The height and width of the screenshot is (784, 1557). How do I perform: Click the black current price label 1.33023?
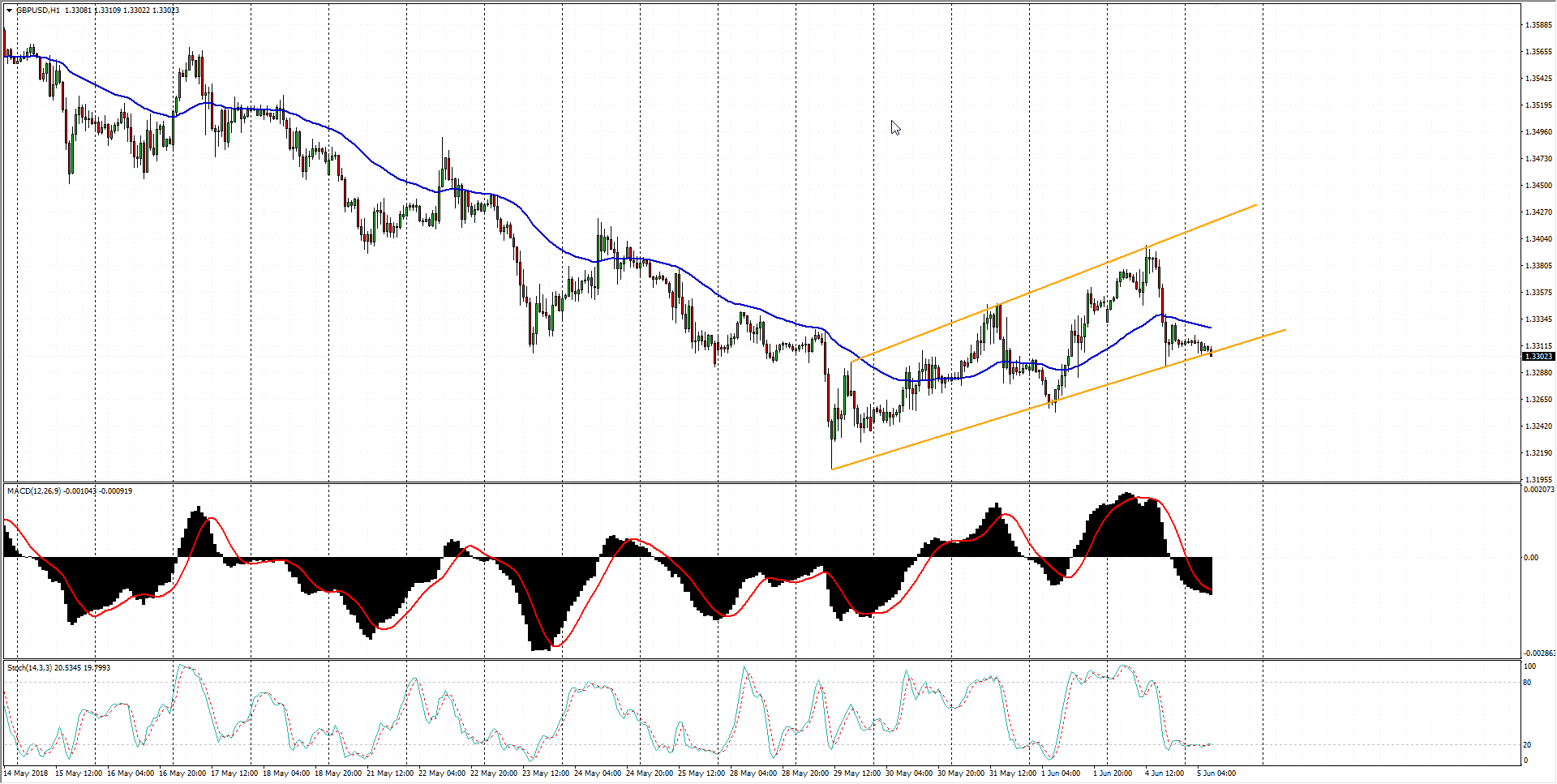point(1538,357)
